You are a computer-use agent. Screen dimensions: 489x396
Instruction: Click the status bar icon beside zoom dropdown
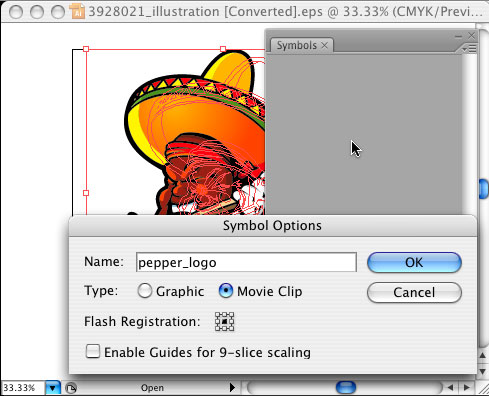71,388
